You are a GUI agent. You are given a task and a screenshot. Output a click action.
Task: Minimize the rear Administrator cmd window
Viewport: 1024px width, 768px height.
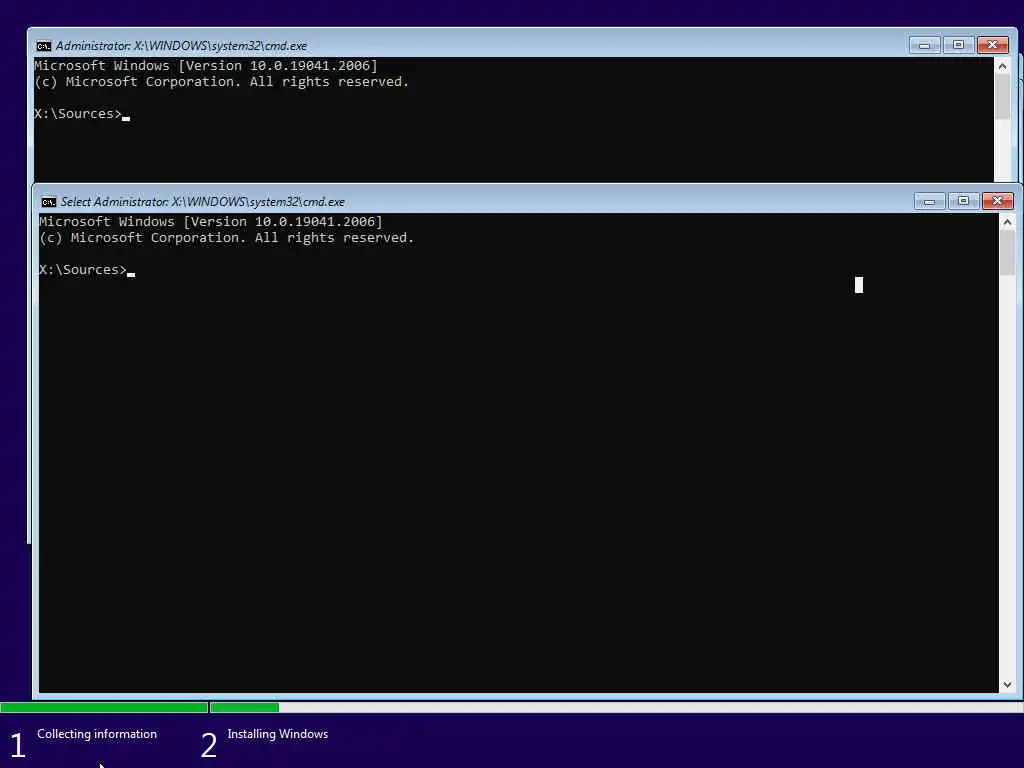(924, 45)
